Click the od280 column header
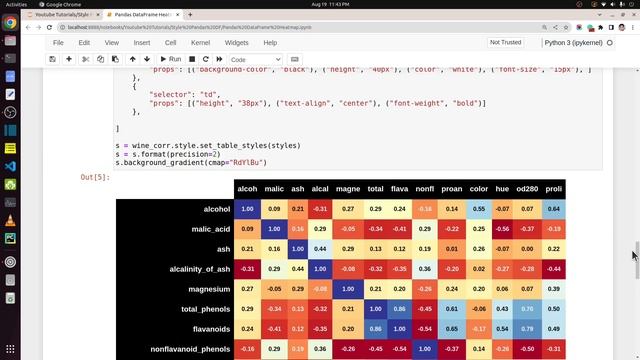640x360 pixels. tap(527, 189)
